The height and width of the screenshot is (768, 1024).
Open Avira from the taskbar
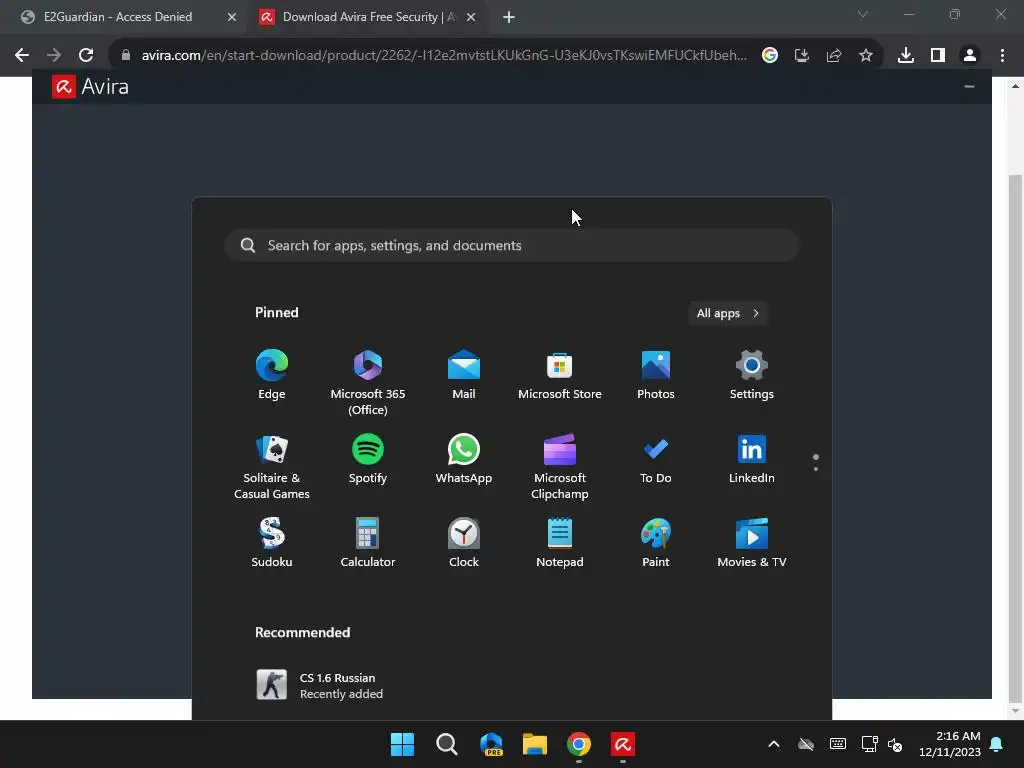point(623,744)
